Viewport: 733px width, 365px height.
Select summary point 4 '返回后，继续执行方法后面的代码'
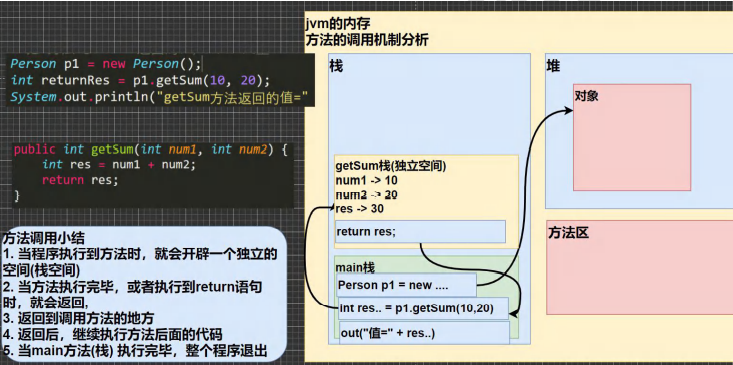point(113,335)
